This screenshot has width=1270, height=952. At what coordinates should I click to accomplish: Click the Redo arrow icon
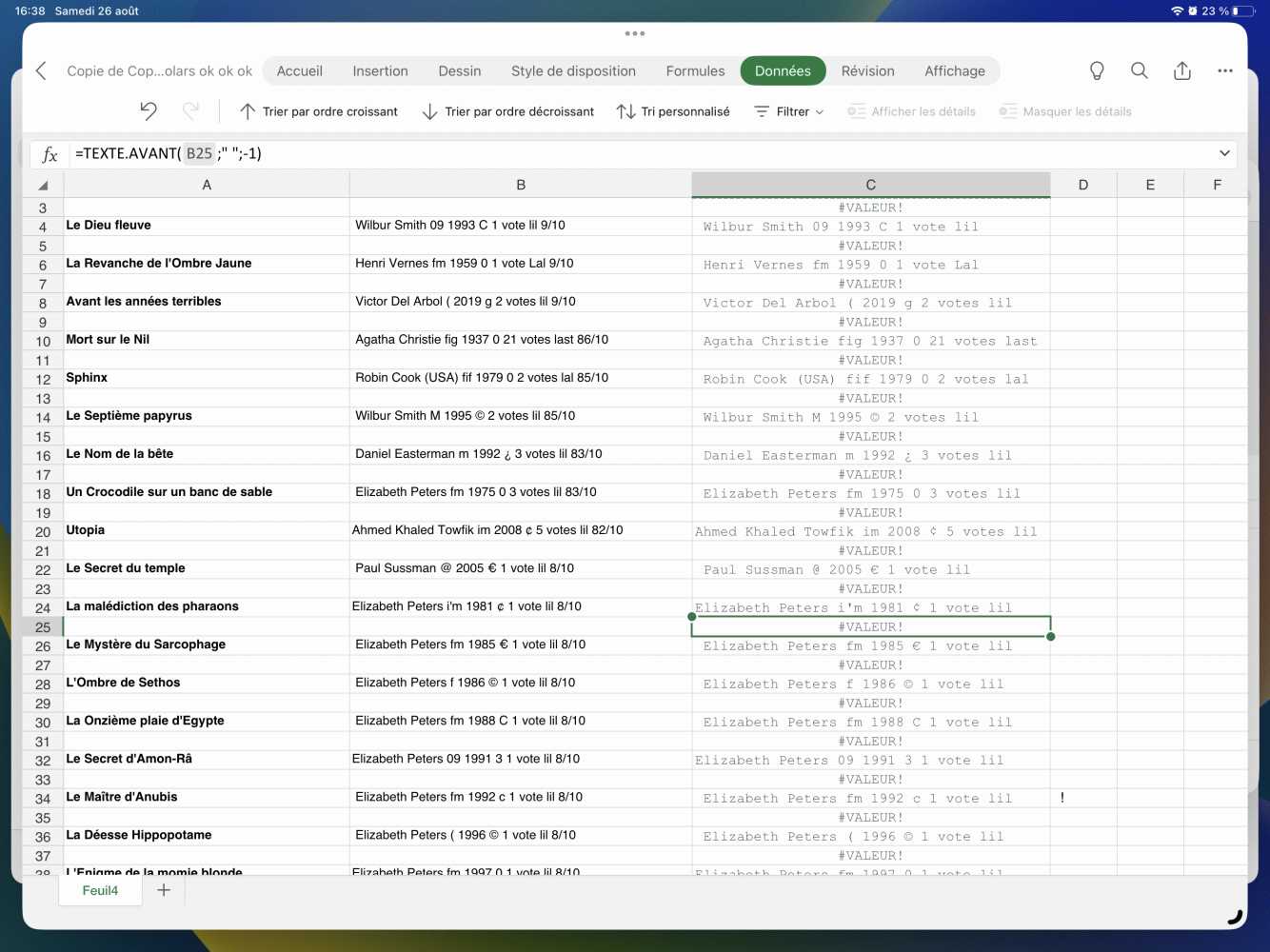point(191,111)
